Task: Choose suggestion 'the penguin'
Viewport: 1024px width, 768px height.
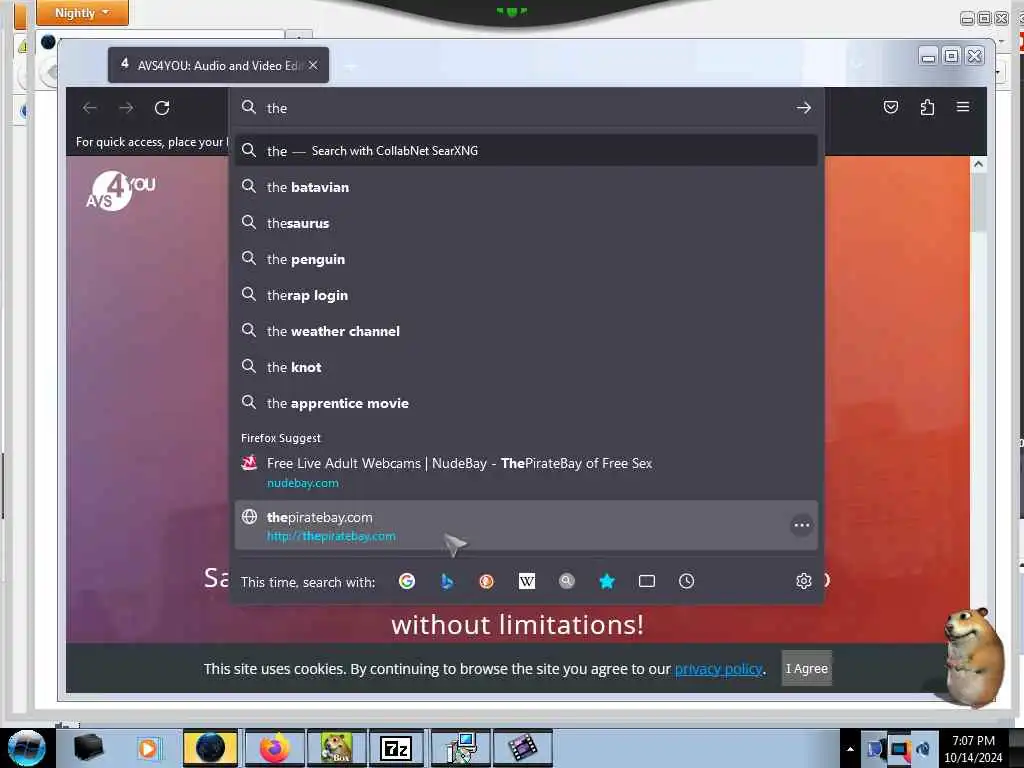Action: [526, 259]
